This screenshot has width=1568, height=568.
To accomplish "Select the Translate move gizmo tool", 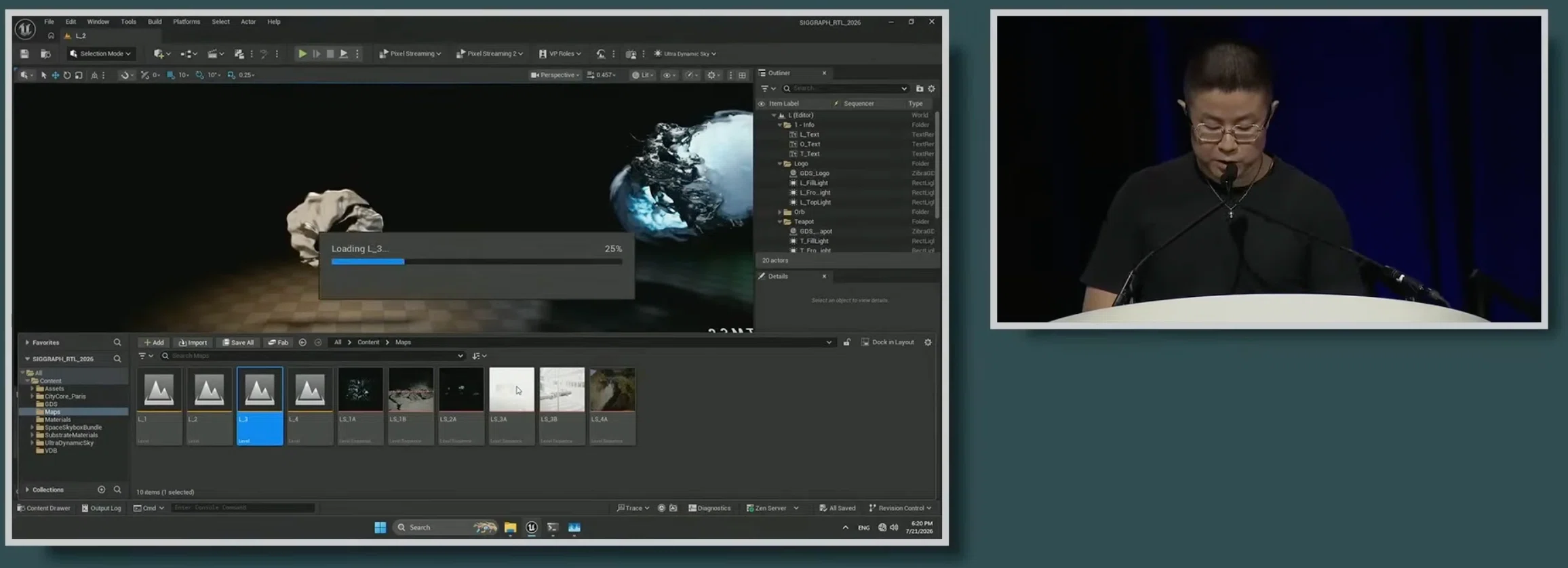I will coord(56,75).
